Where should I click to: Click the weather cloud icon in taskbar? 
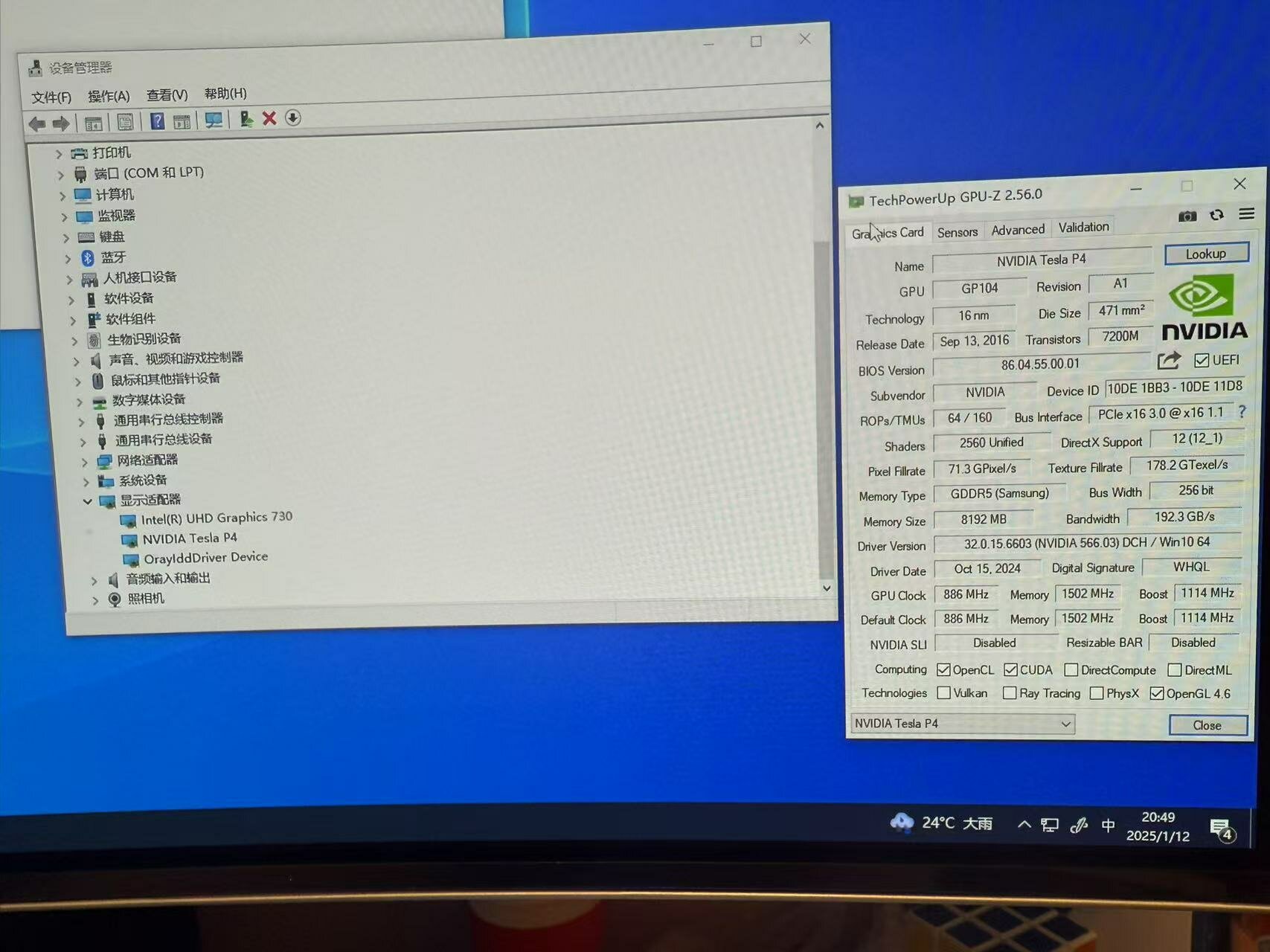(x=902, y=823)
